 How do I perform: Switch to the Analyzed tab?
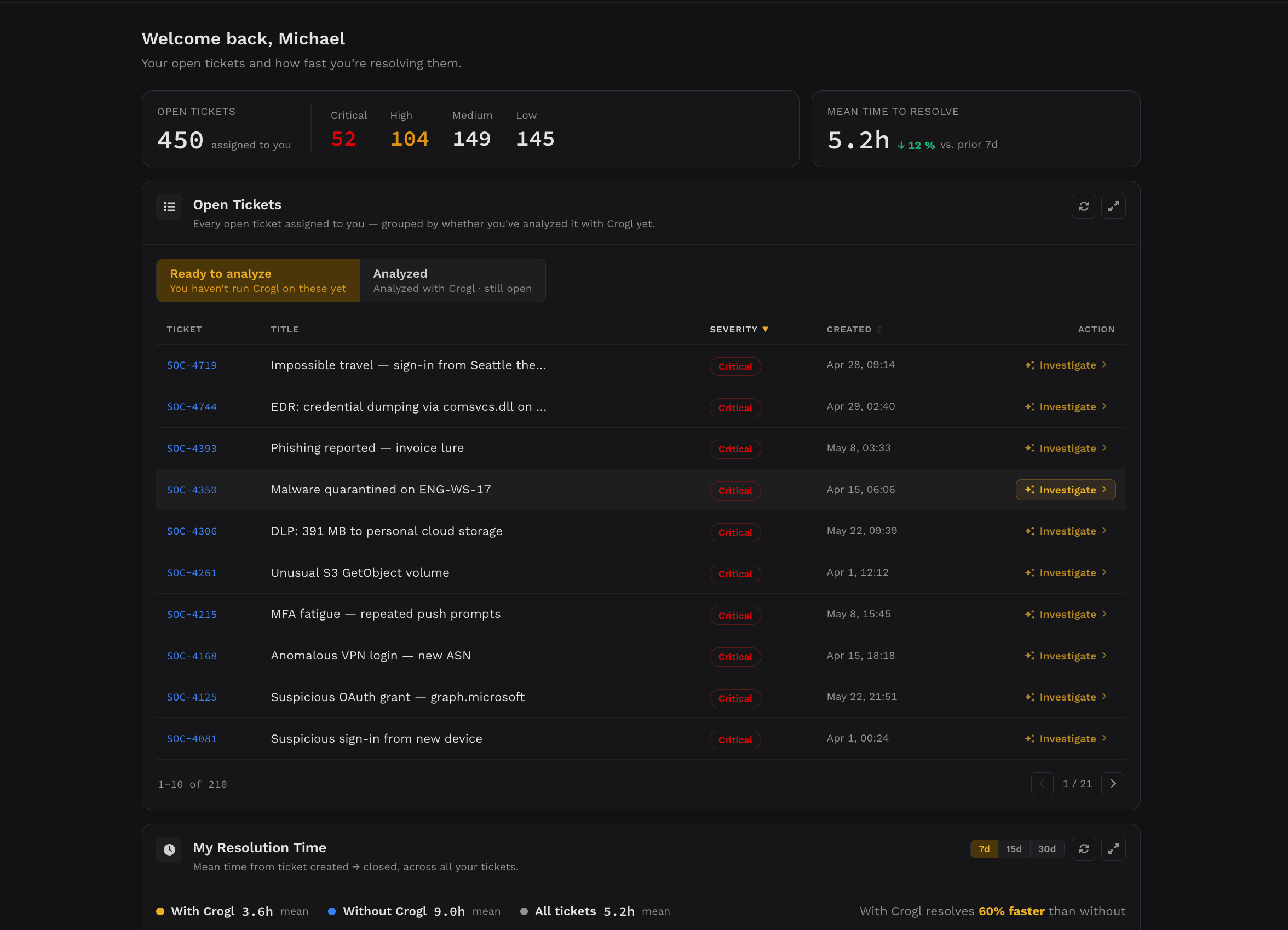453,280
